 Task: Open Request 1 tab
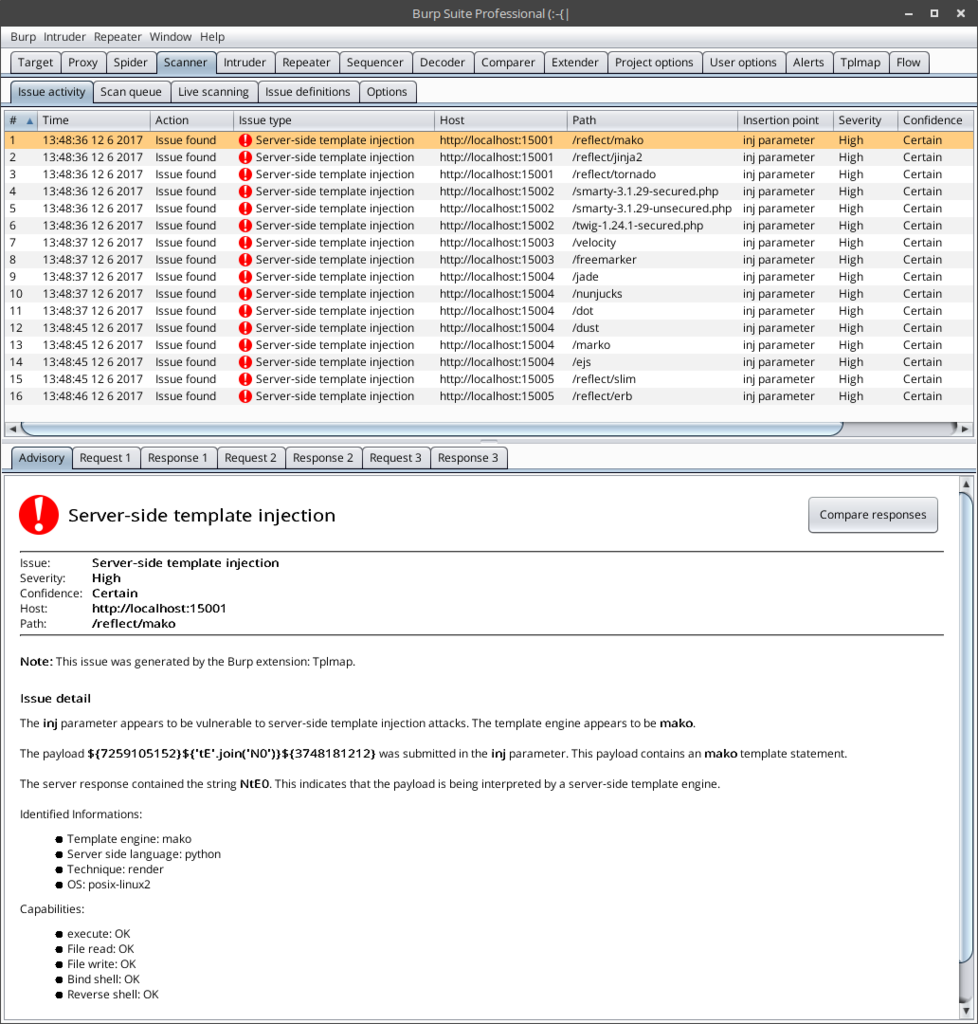pyautogui.click(x=105, y=458)
